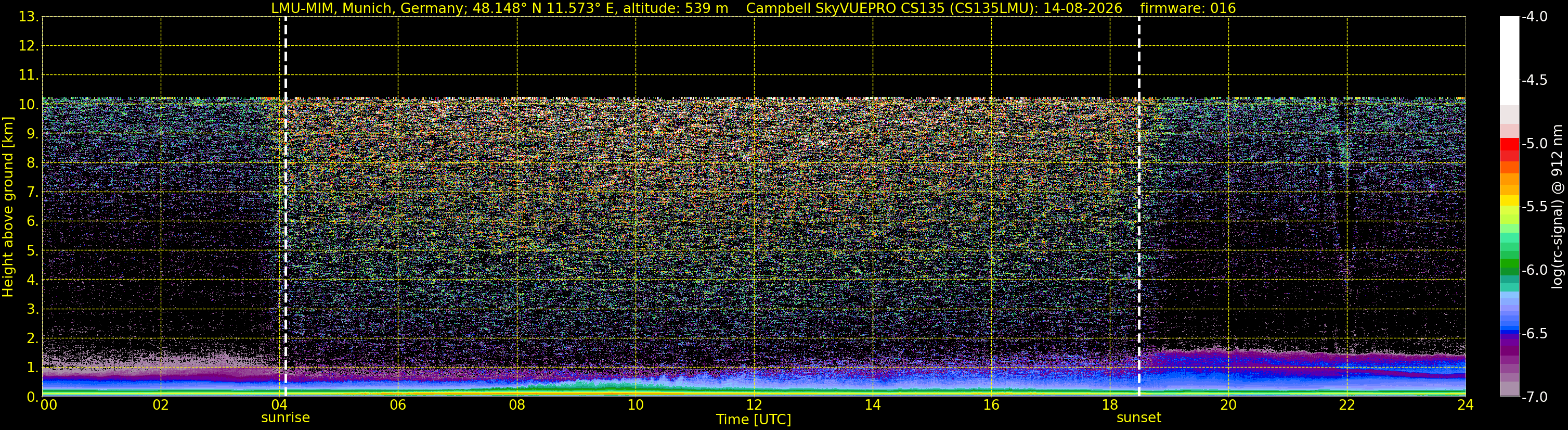This screenshot has height=430, width=1568.
Task: Click height axis tick label 4.
Action: tap(32, 280)
